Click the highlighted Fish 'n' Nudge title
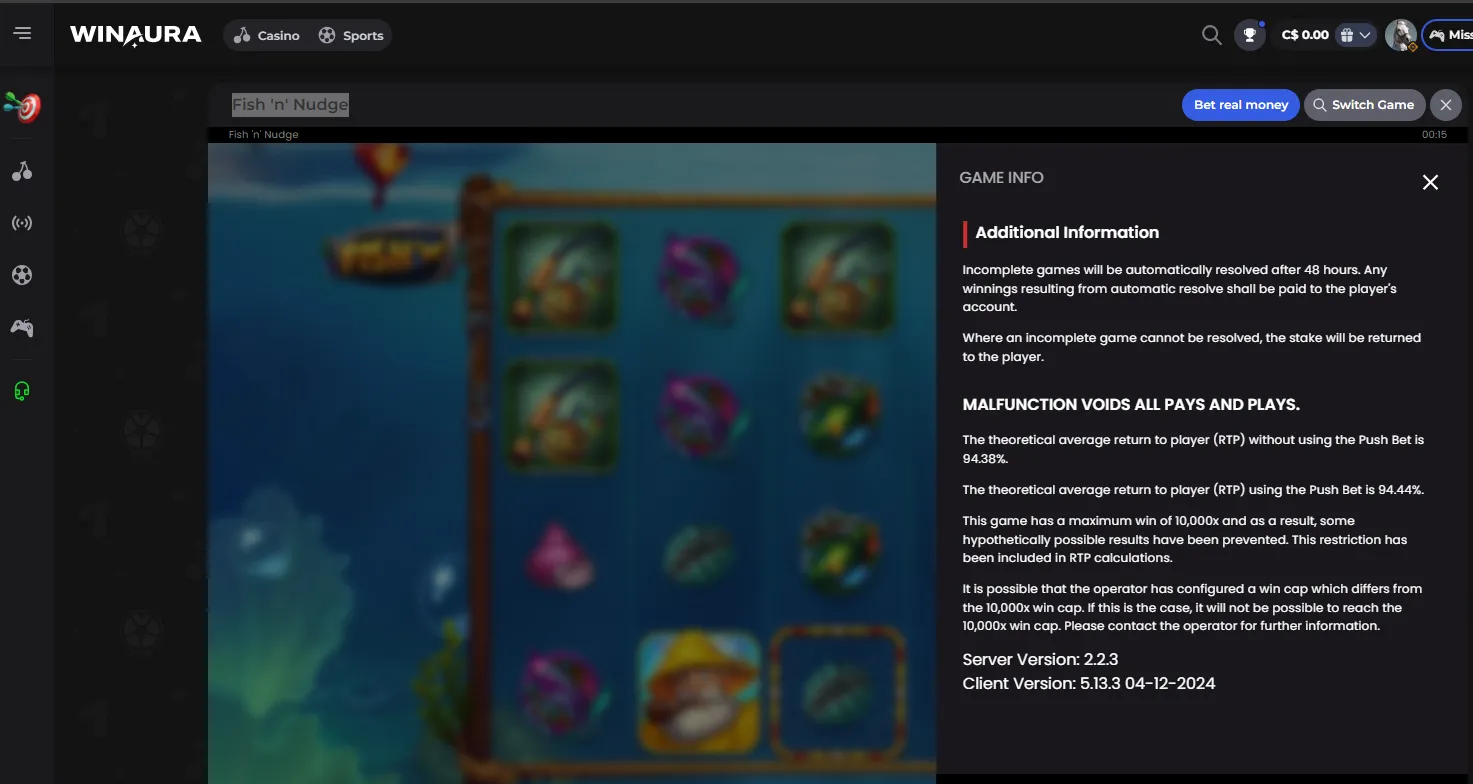Image resolution: width=1473 pixels, height=784 pixels. point(290,105)
